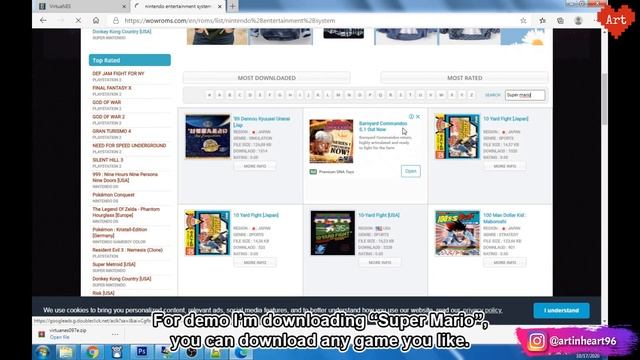The height and width of the screenshot is (360, 640).
Task: Add page to favorites with the star icon
Action: [x=523, y=20]
